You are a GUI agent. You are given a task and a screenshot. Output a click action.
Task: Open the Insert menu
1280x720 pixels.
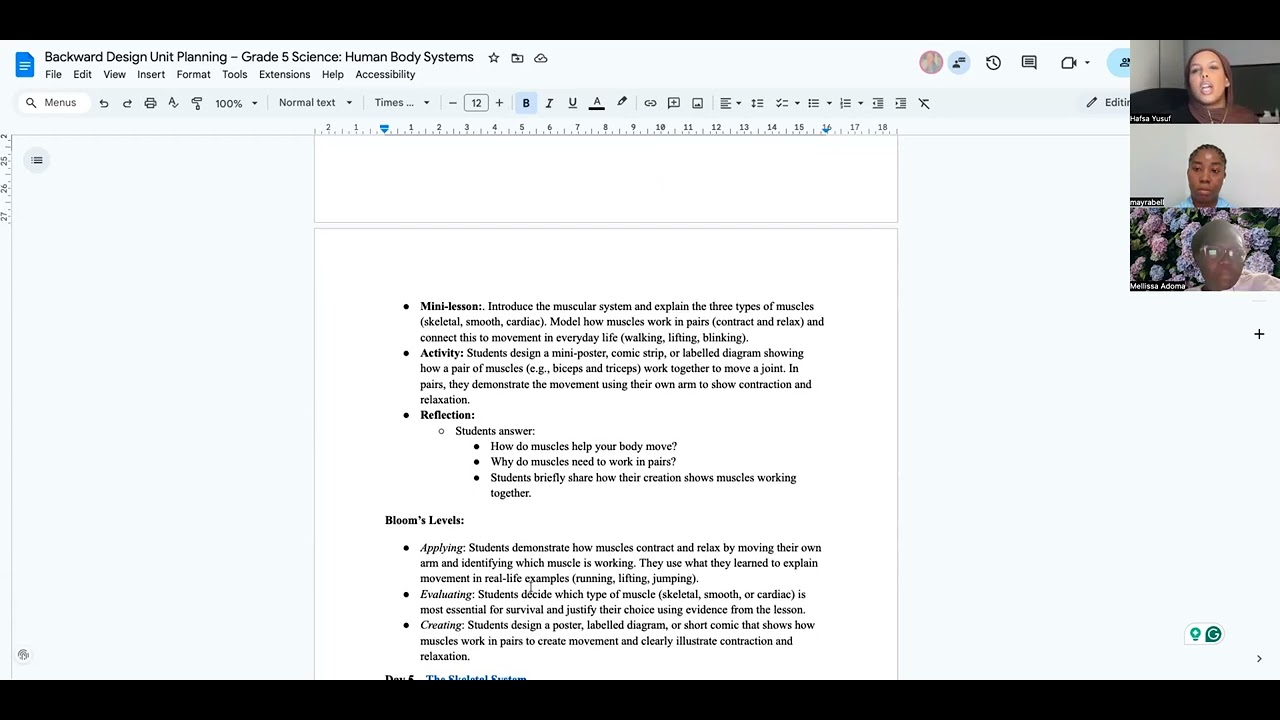[x=151, y=75]
